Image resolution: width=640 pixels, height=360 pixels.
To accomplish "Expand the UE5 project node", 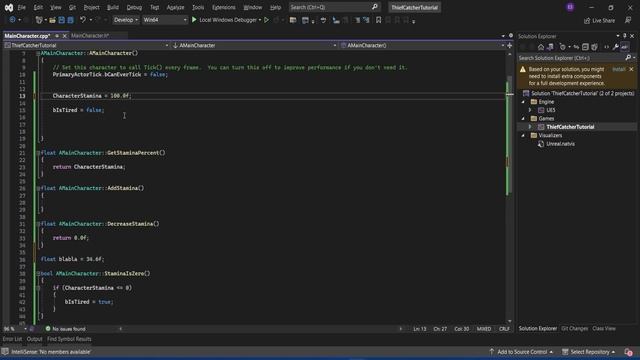I will [x=530, y=110].
